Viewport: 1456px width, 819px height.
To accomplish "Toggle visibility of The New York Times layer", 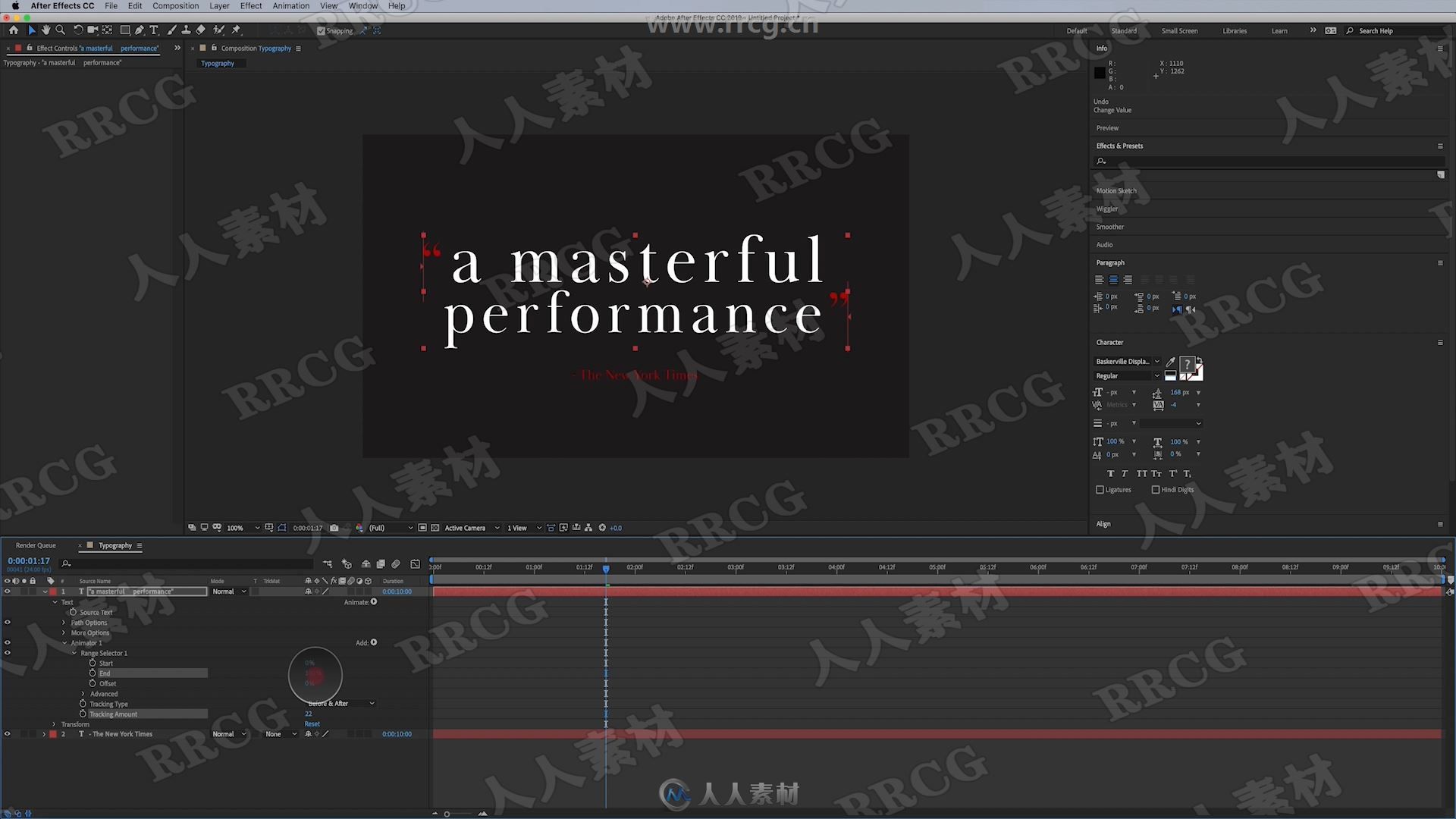I will click(x=8, y=733).
